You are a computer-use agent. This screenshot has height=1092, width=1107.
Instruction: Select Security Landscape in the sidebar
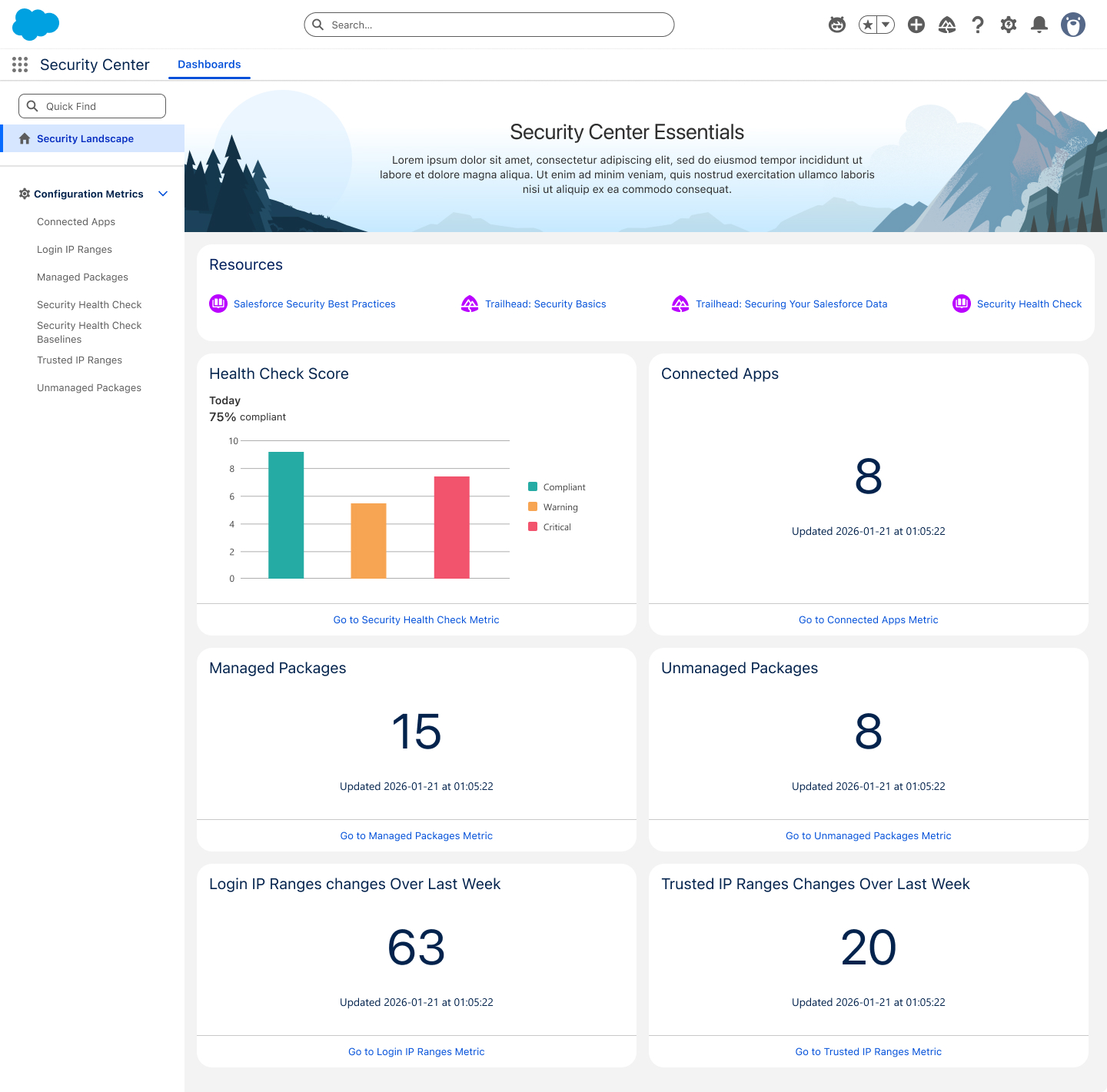coord(92,138)
